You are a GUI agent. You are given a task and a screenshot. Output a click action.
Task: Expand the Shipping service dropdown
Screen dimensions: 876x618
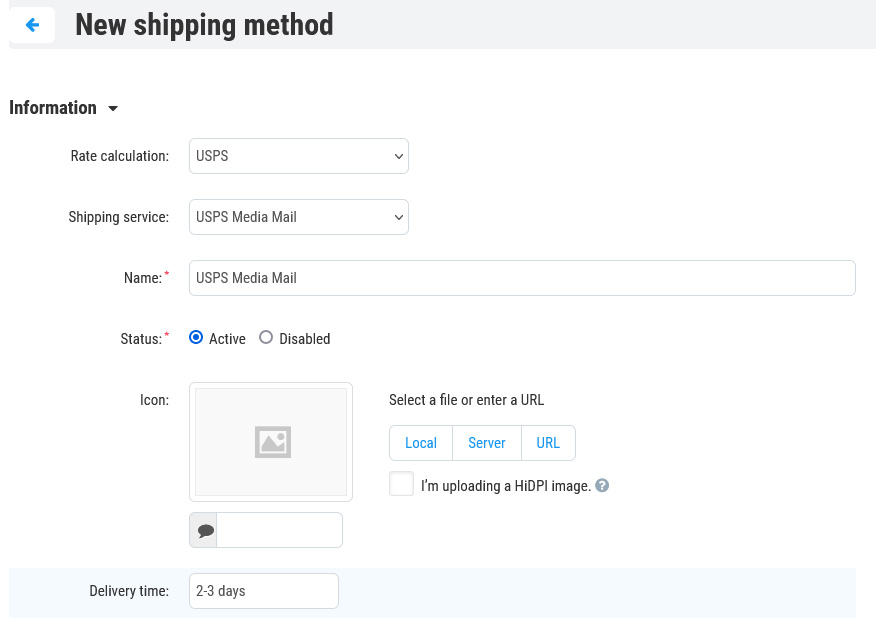click(298, 217)
